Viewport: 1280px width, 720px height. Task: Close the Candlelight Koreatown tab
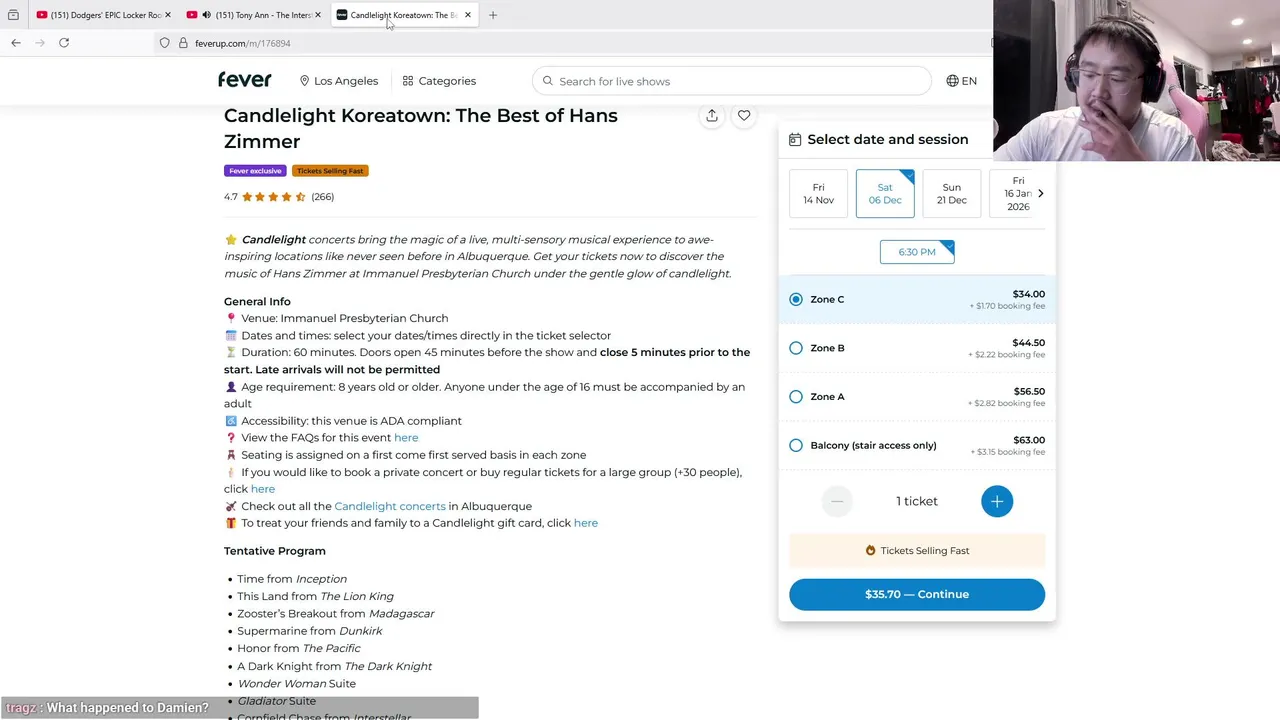pos(467,15)
